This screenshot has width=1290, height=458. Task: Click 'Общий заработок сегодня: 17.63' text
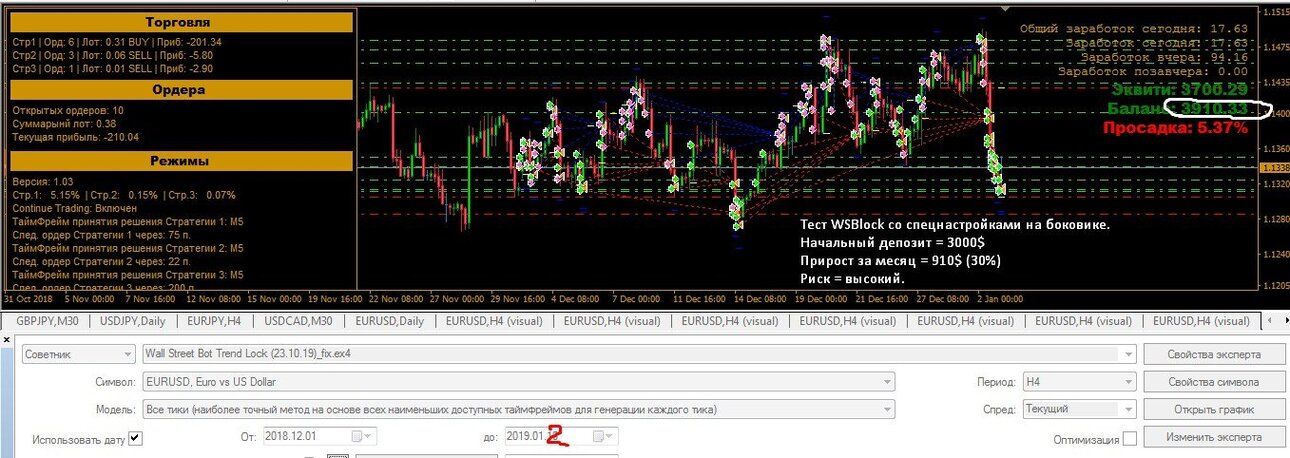tap(1133, 29)
